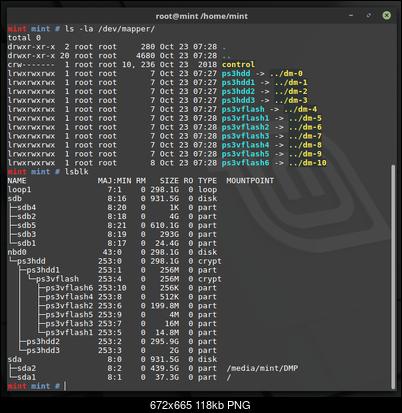Click the 'lsblk' command text
This screenshot has width=402, height=413.
click(76, 172)
